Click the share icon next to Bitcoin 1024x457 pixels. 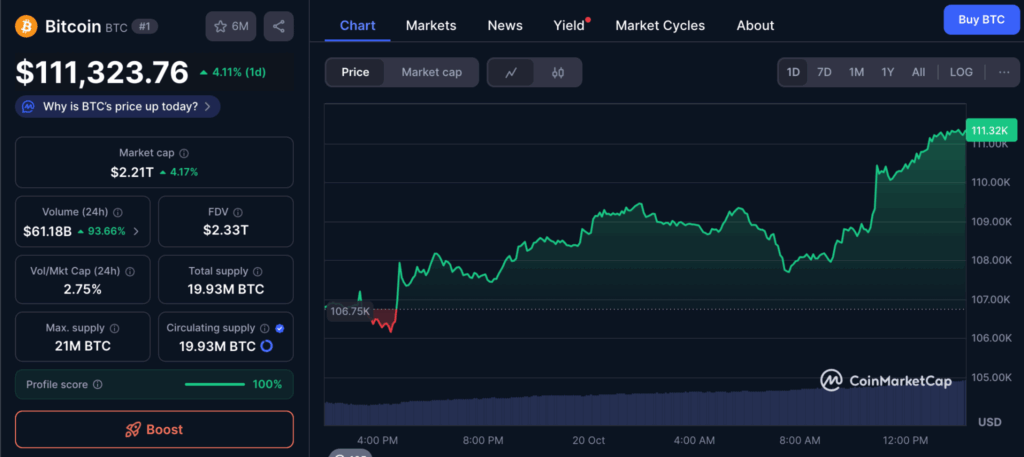pyautogui.click(x=278, y=26)
